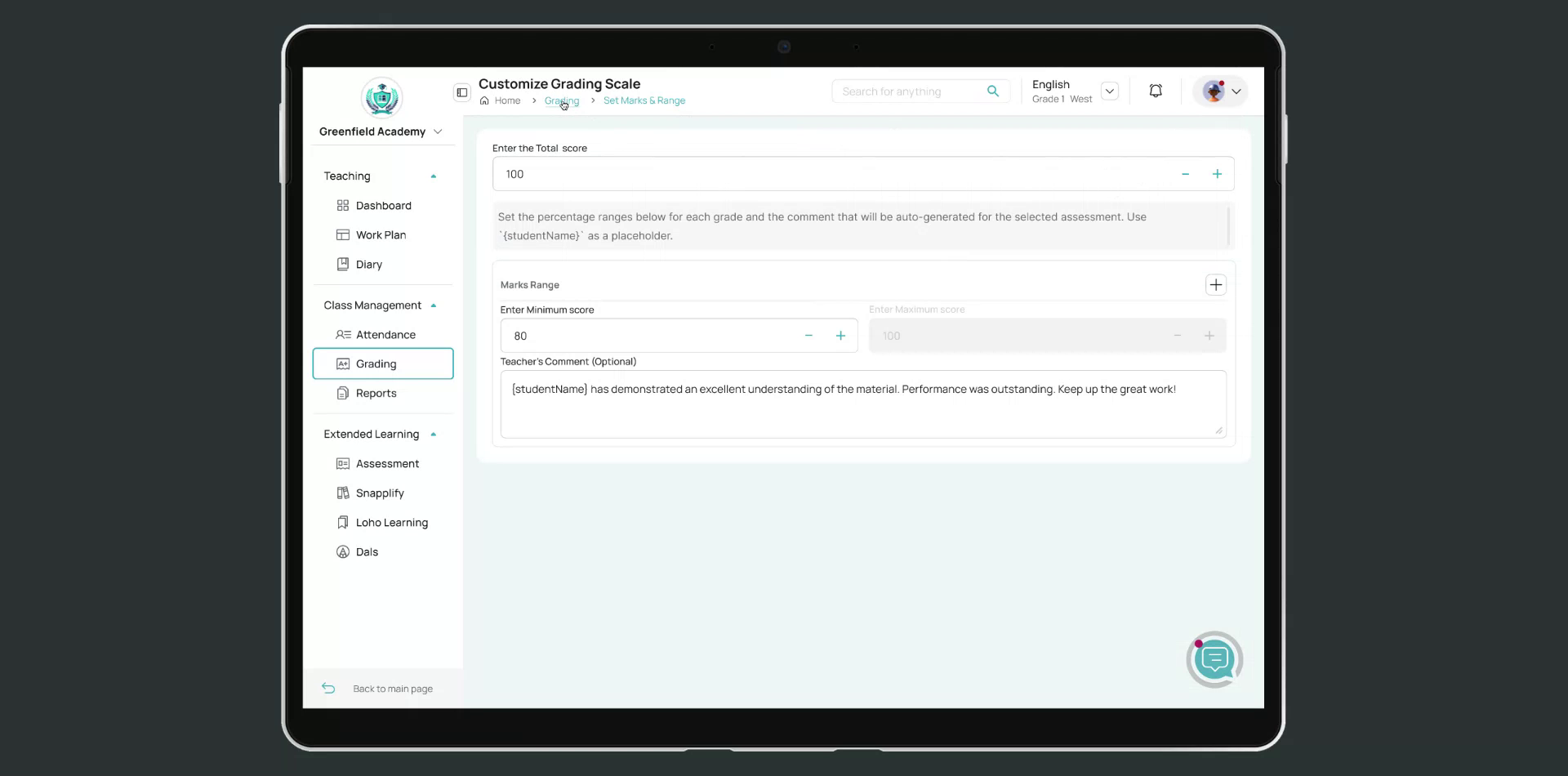The width and height of the screenshot is (1568, 776).
Task: Collapse the Class Management section
Action: point(434,305)
